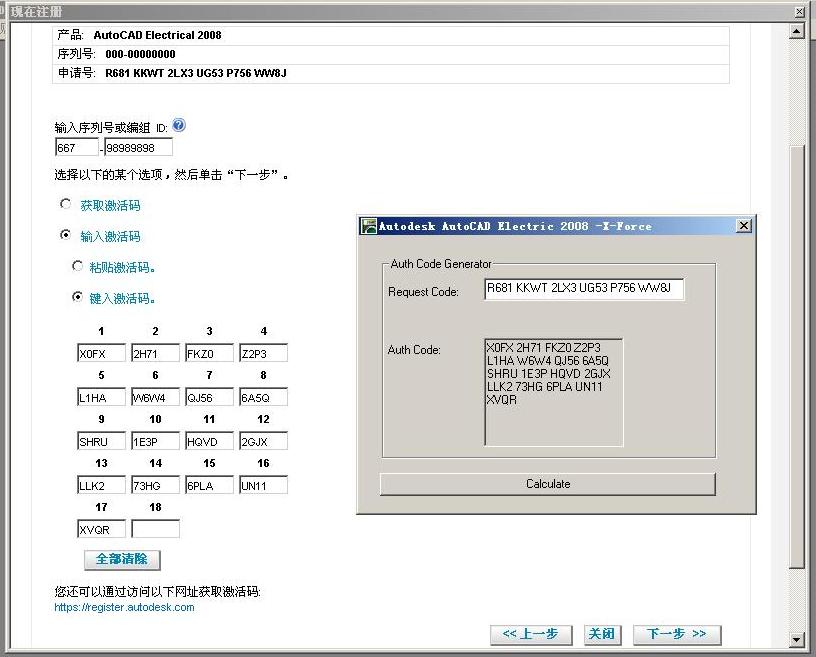Click the 全部清除 clear-all button
This screenshot has height=657, width=816.
click(x=122, y=560)
